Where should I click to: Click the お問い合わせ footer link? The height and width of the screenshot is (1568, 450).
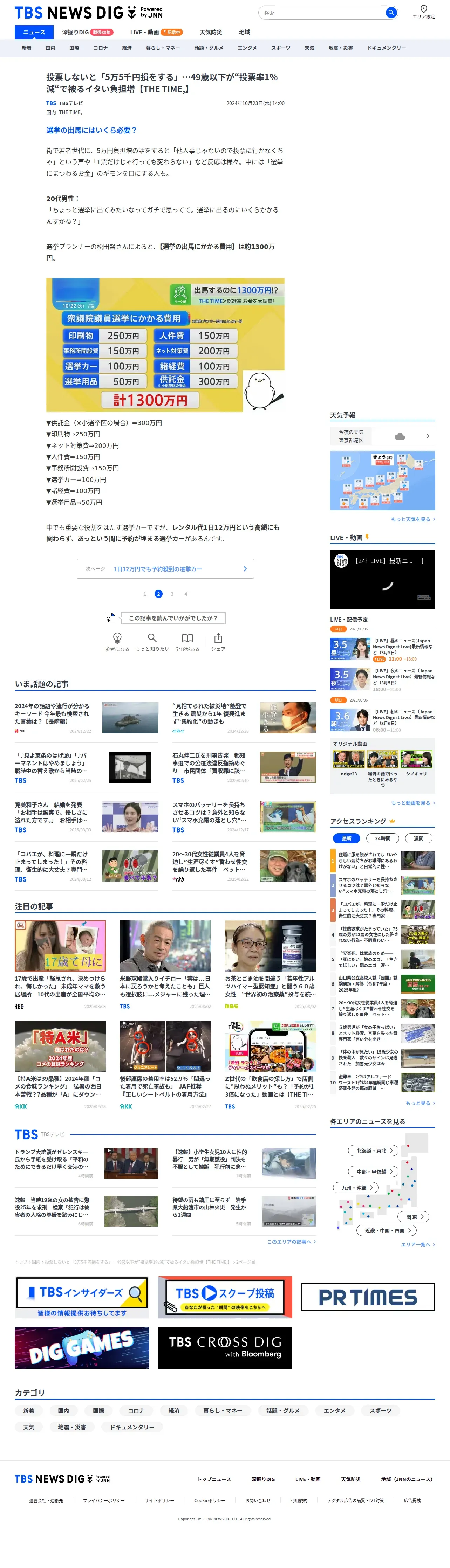[258, 1500]
